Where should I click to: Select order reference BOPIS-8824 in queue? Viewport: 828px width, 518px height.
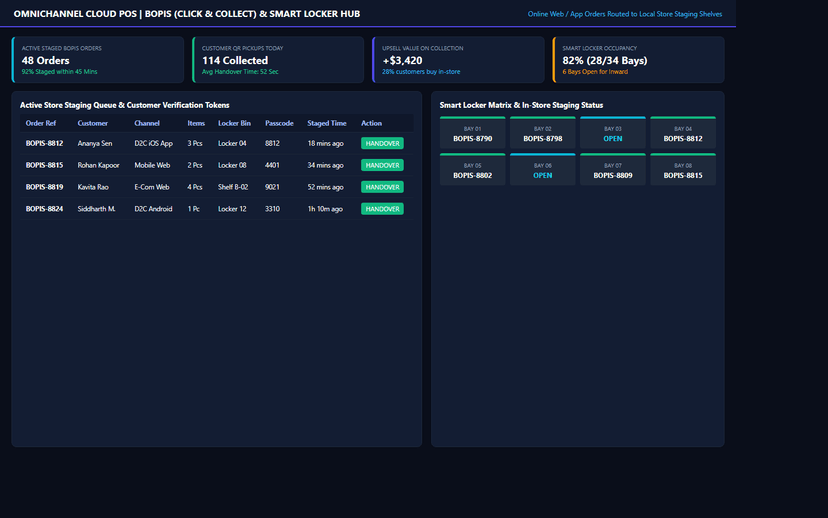pyautogui.click(x=44, y=209)
